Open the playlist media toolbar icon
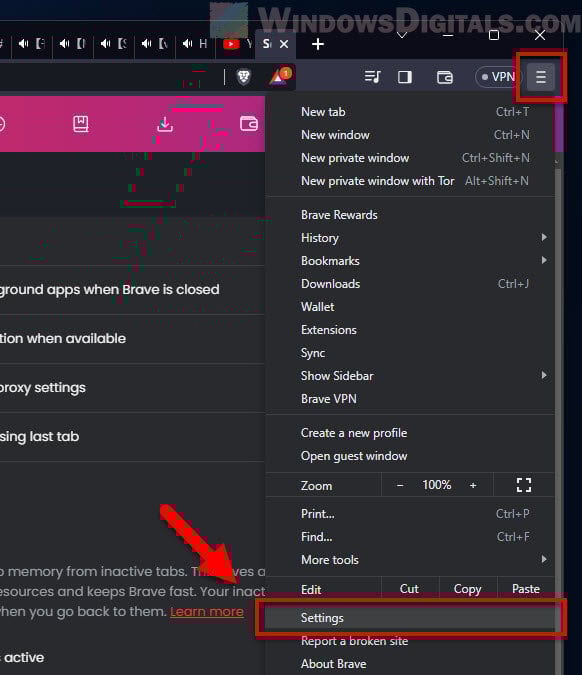Screen dimensions: 582x675 pyautogui.click(x=372, y=77)
